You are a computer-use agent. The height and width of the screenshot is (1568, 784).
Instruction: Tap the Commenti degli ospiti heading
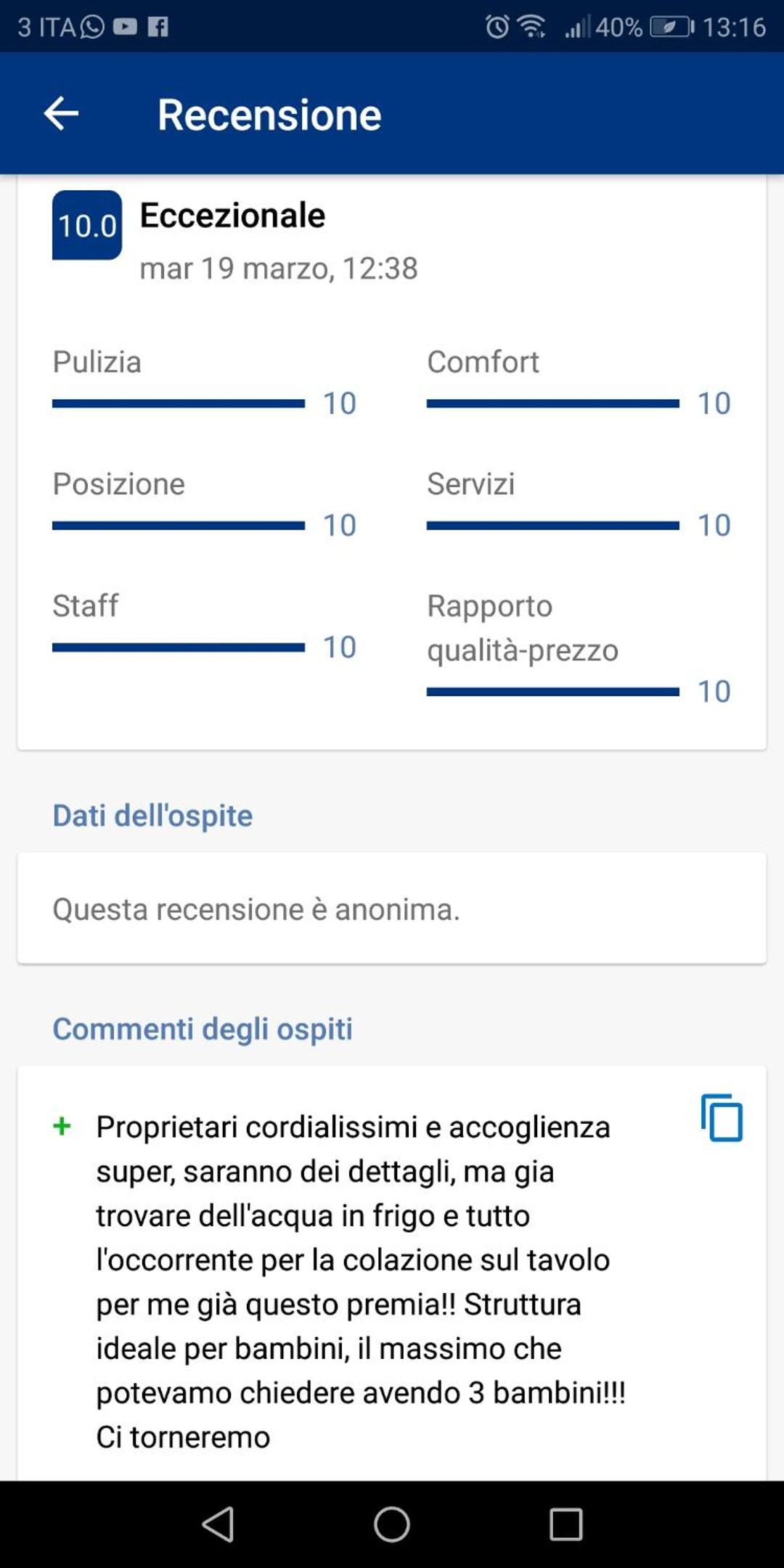pos(203,1029)
